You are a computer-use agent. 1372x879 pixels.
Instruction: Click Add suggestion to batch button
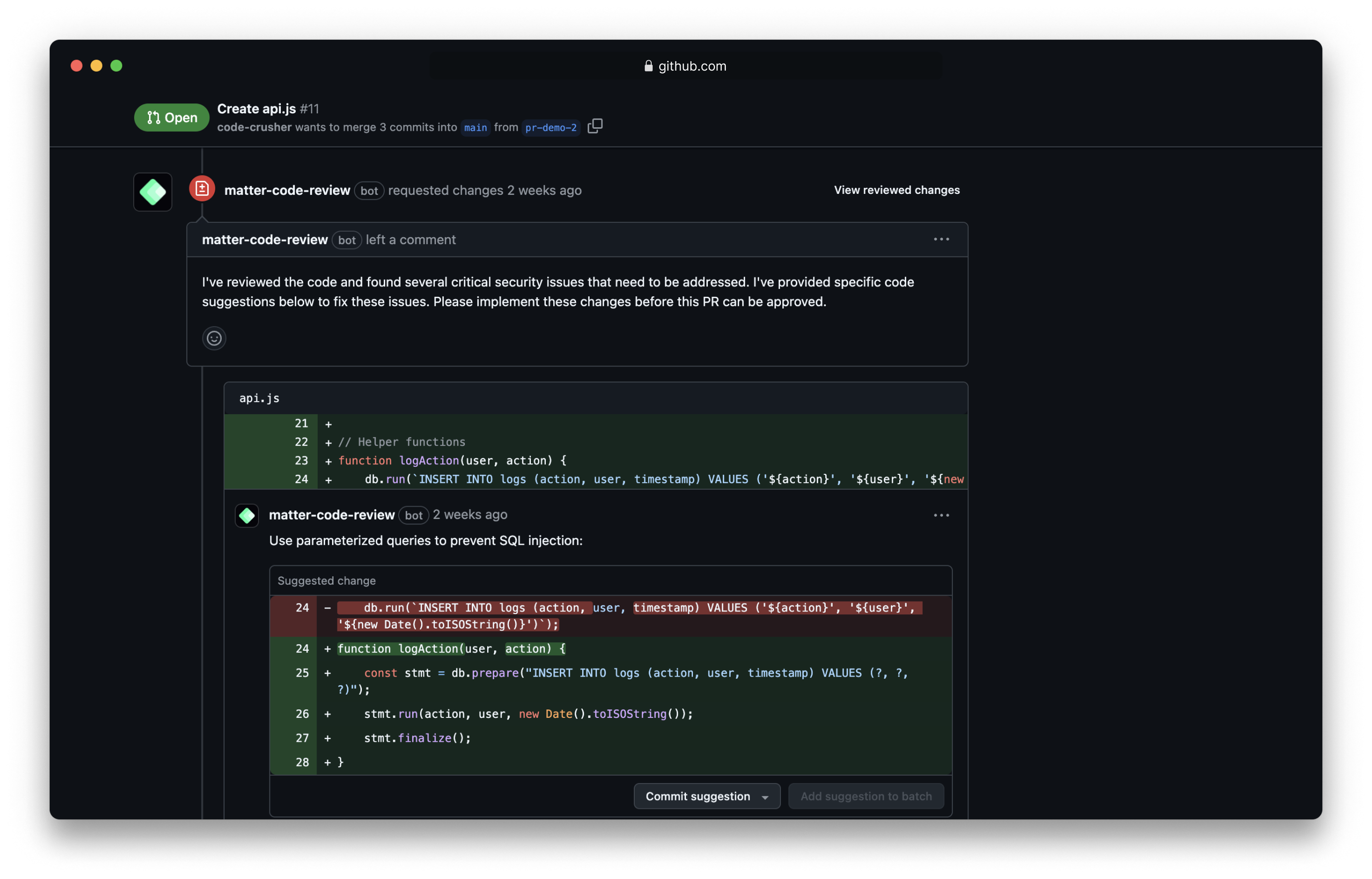pos(866,796)
